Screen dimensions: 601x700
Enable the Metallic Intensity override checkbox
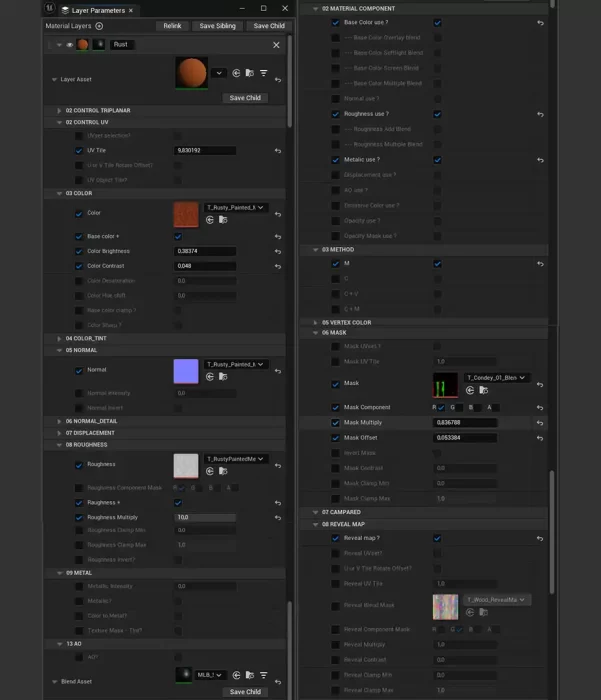coord(79,586)
